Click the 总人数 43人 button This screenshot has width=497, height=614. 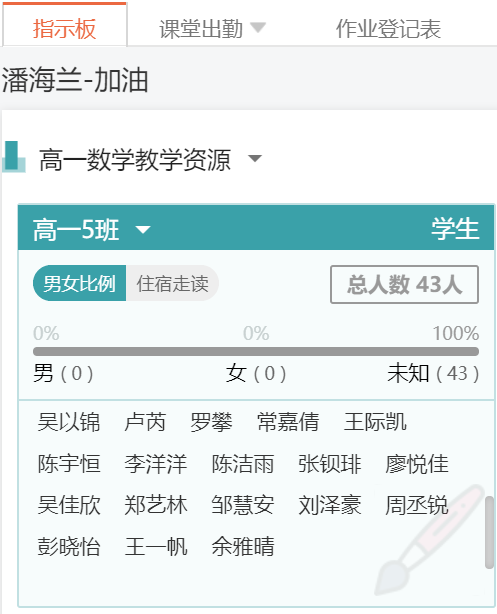[404, 284]
